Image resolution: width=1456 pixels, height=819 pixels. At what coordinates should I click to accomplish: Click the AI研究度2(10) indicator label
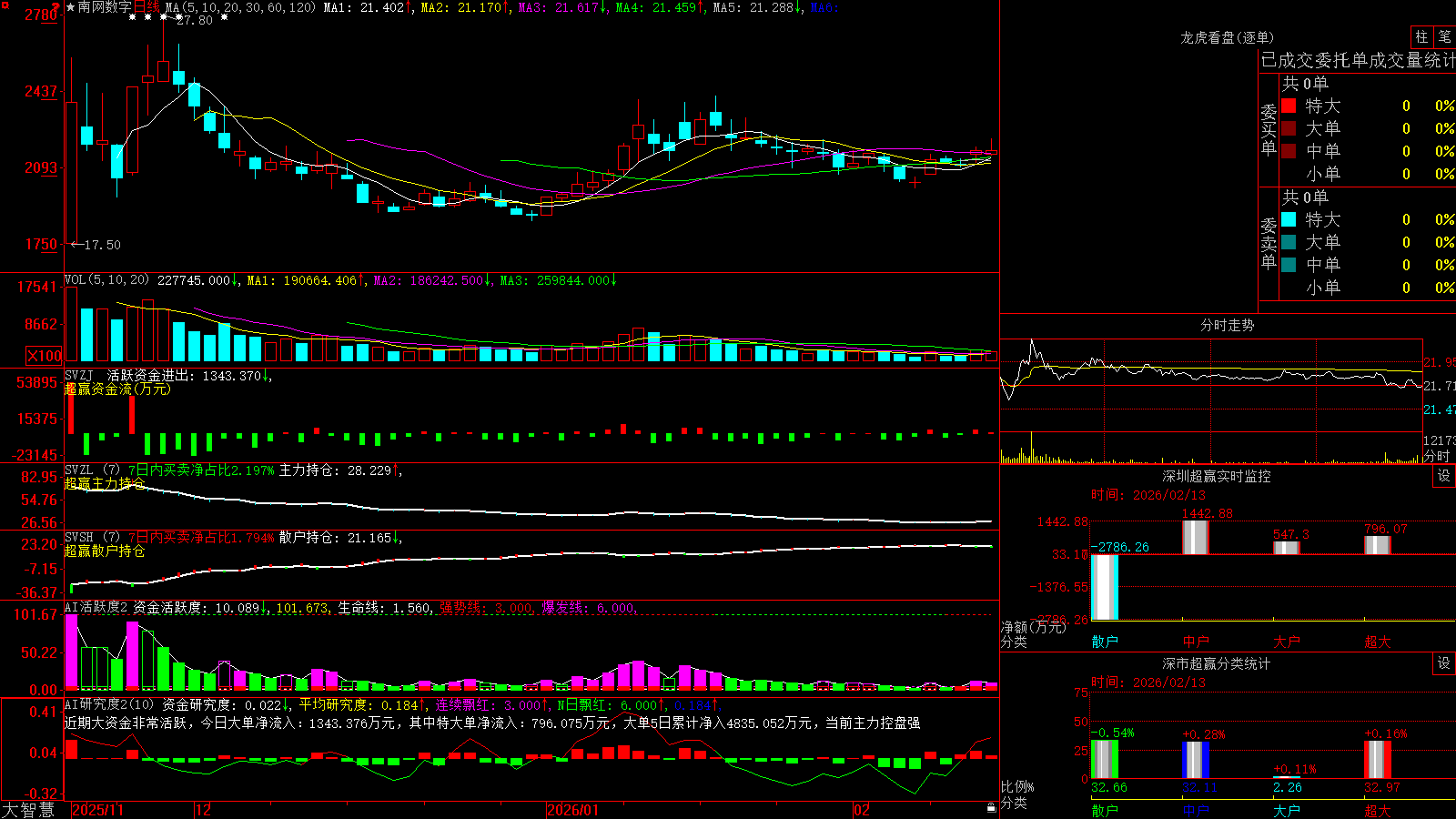pos(110,704)
